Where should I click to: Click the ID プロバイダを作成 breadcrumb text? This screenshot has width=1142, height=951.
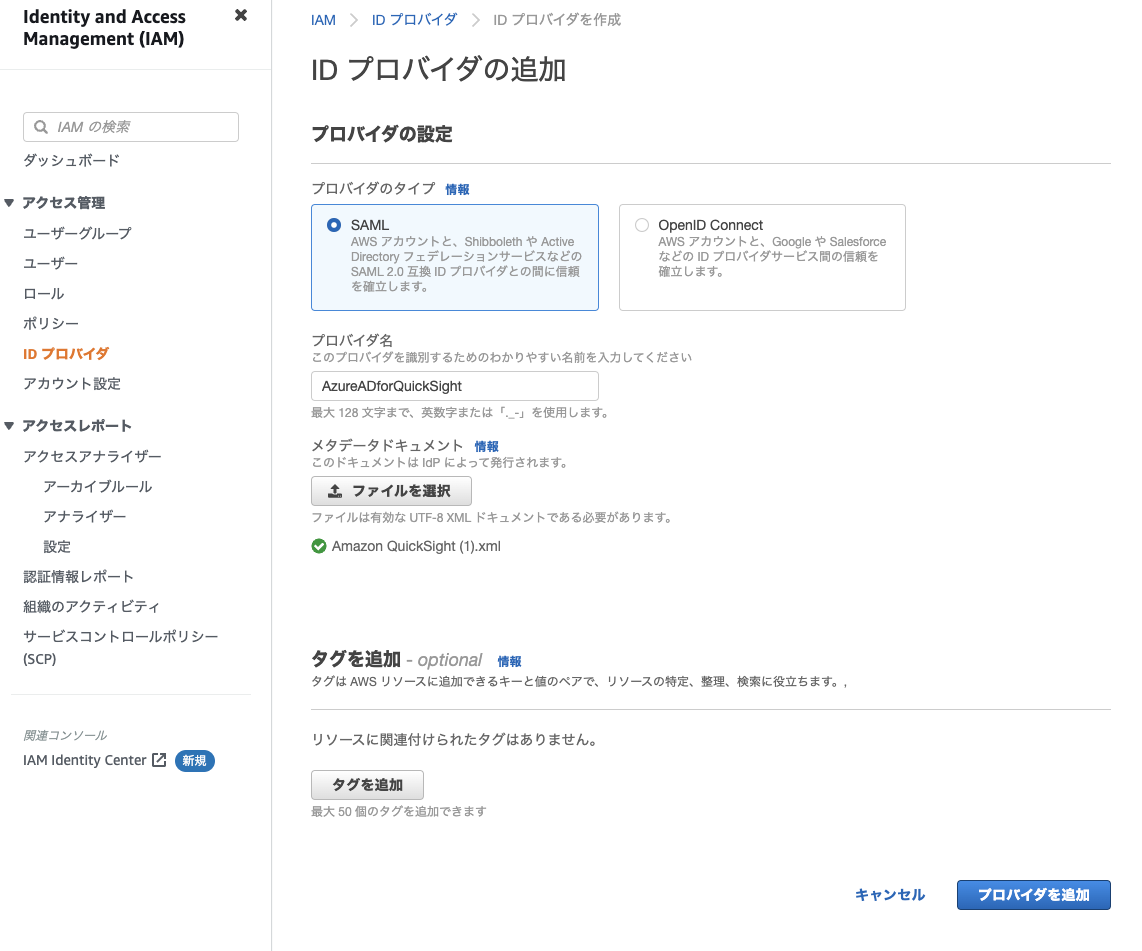[x=557, y=20]
